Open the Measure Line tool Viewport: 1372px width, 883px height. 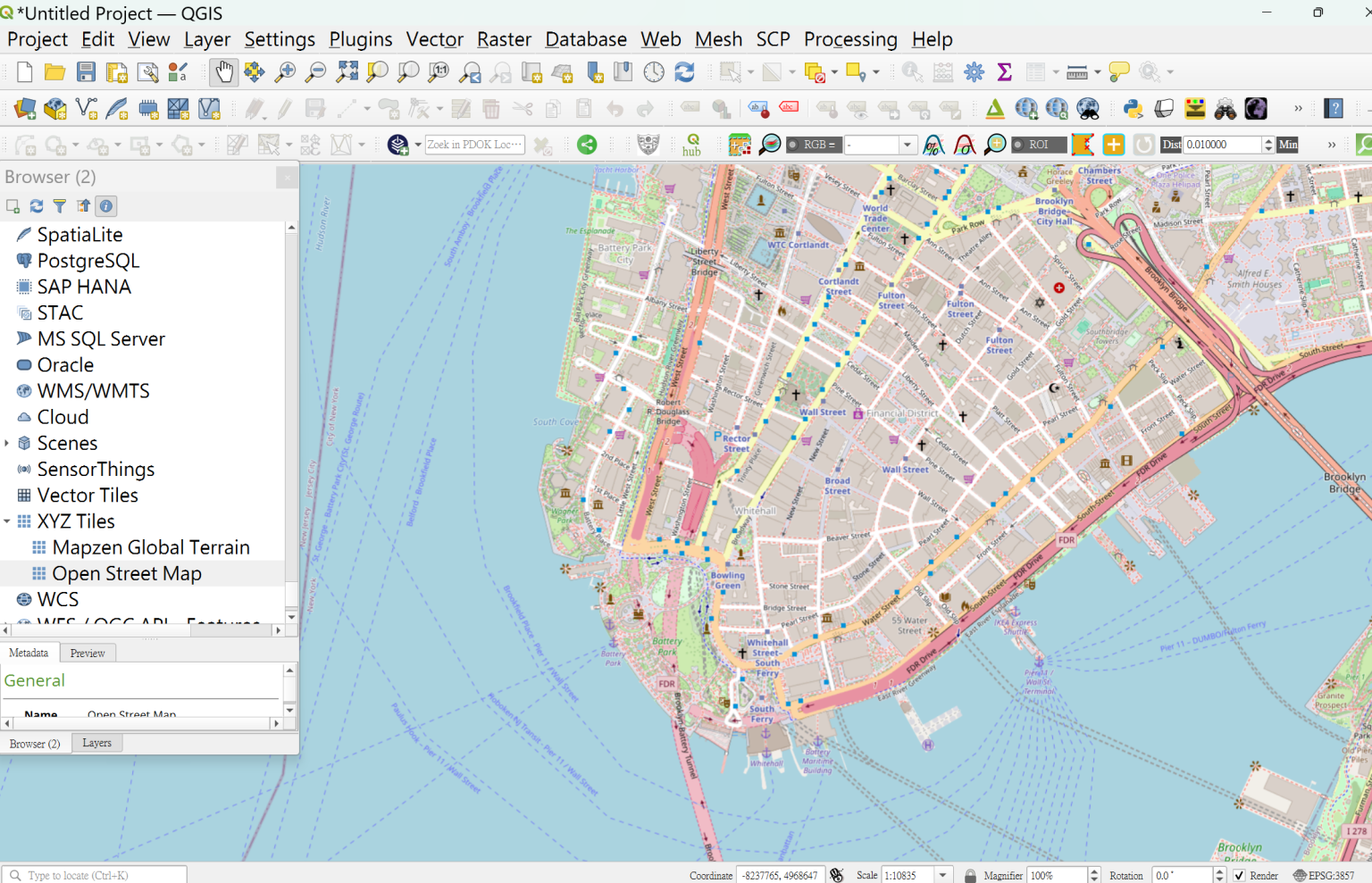(x=1077, y=71)
